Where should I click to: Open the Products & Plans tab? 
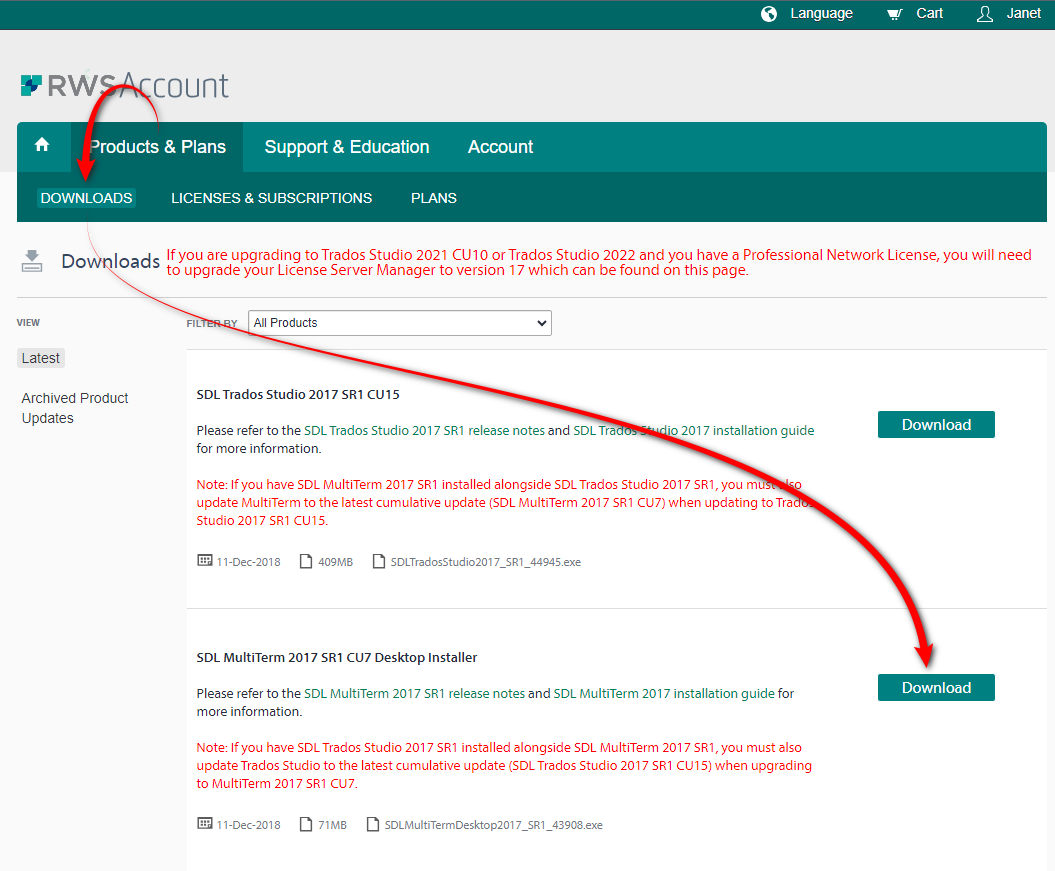point(157,147)
